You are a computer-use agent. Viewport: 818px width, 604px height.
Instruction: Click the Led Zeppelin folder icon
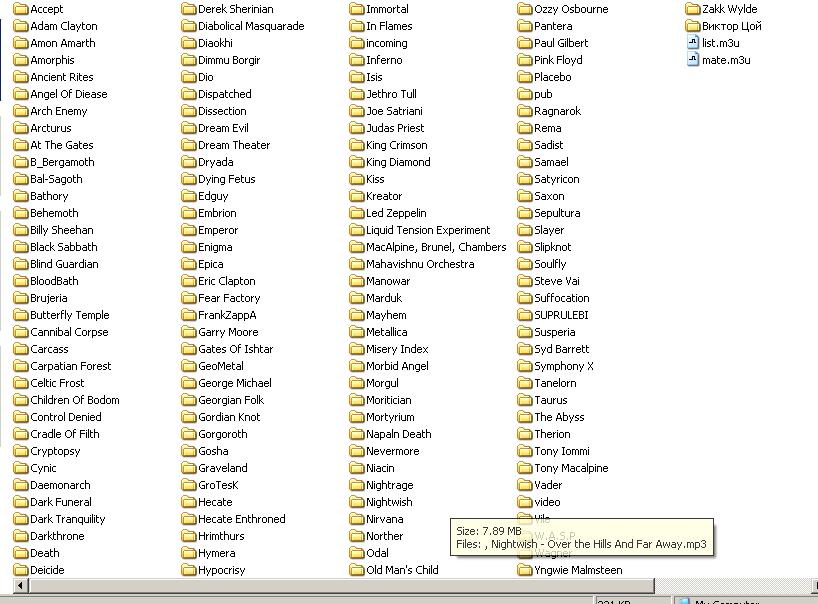coord(357,213)
